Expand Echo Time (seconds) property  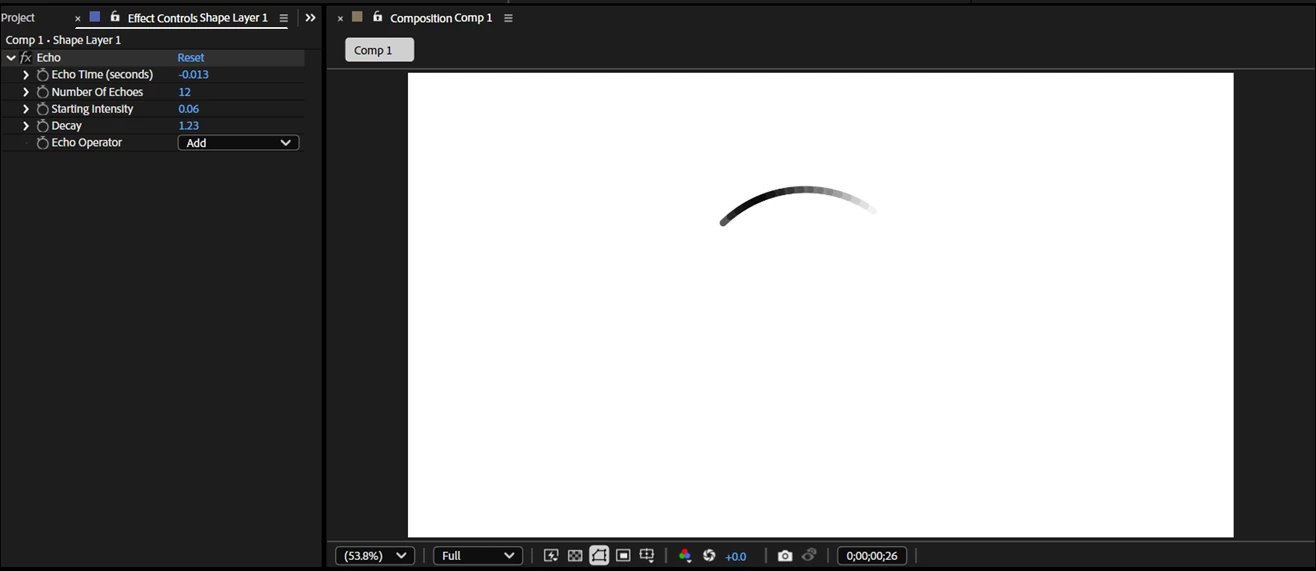pos(26,75)
